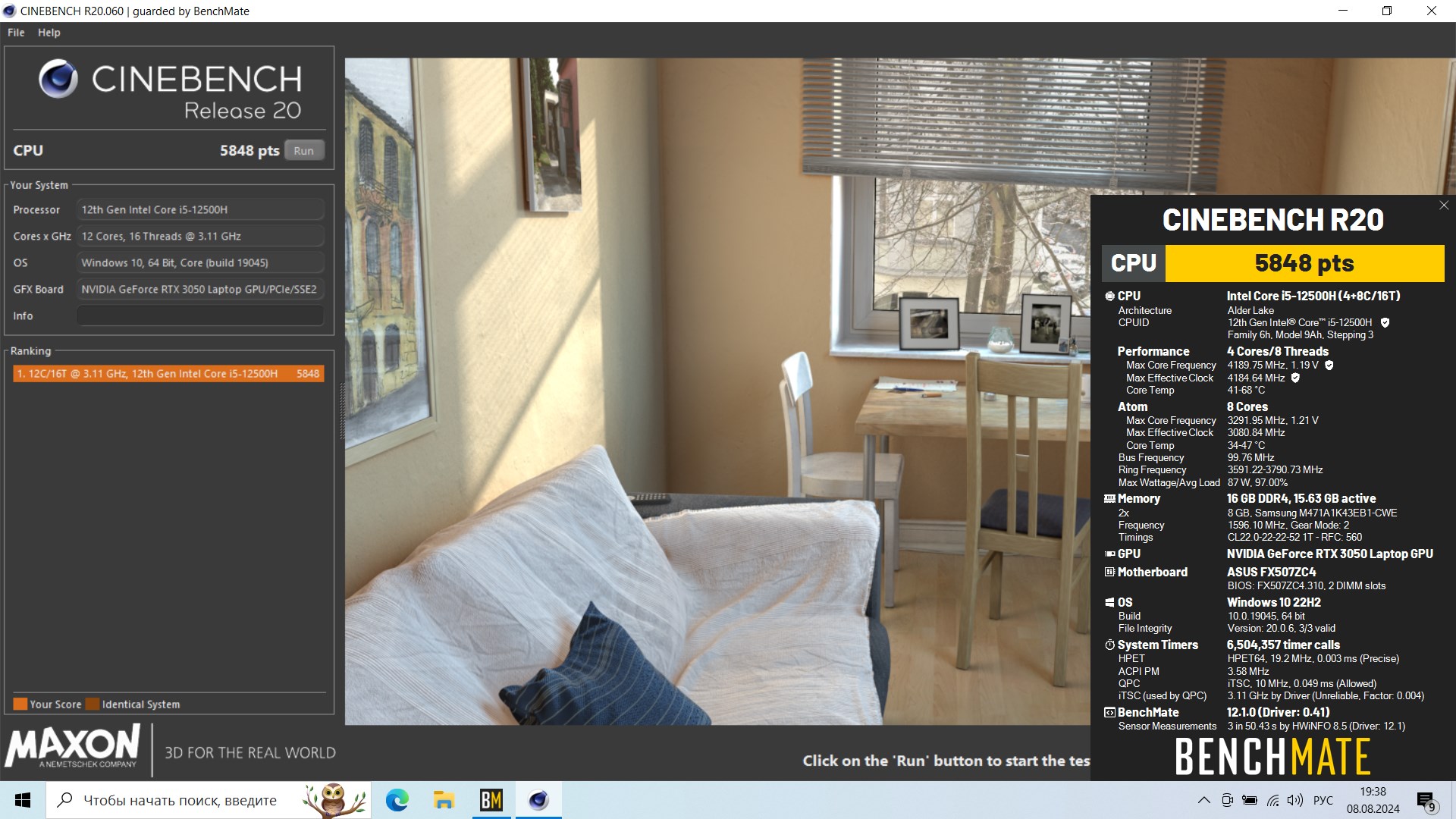1456x819 pixels.
Task: Open the volume speaker tray icon
Action: 1295,800
